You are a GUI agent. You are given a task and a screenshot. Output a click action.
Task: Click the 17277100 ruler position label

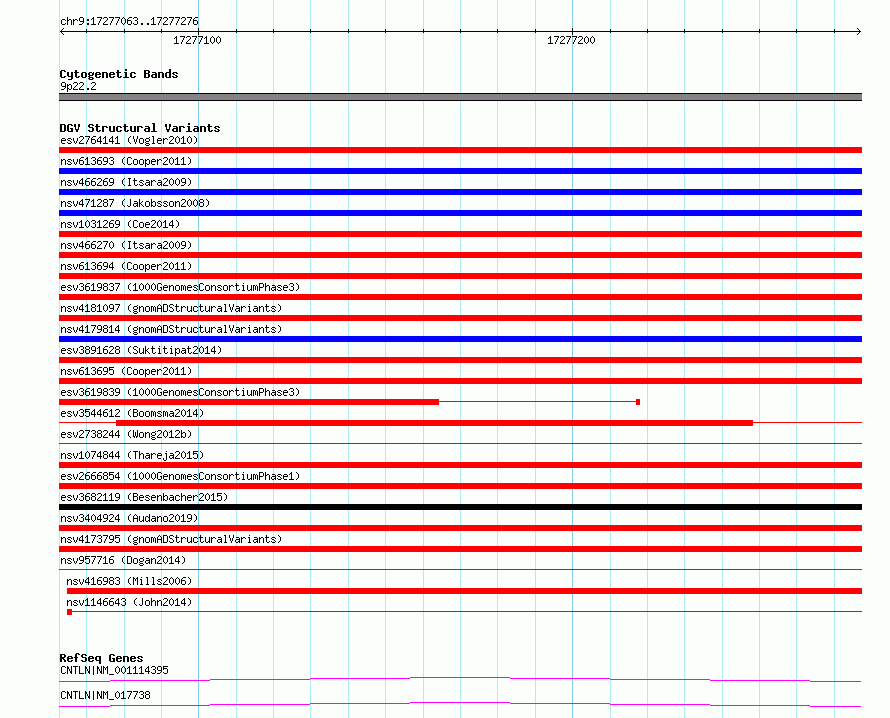point(197,40)
